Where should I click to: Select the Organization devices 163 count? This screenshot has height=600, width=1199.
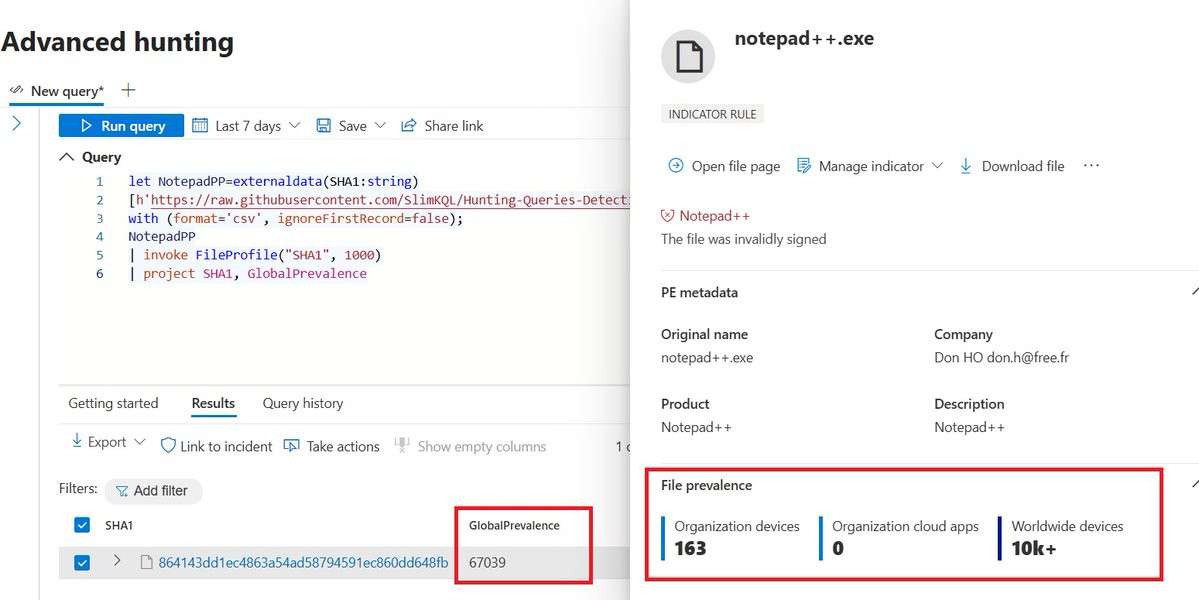(x=690, y=548)
